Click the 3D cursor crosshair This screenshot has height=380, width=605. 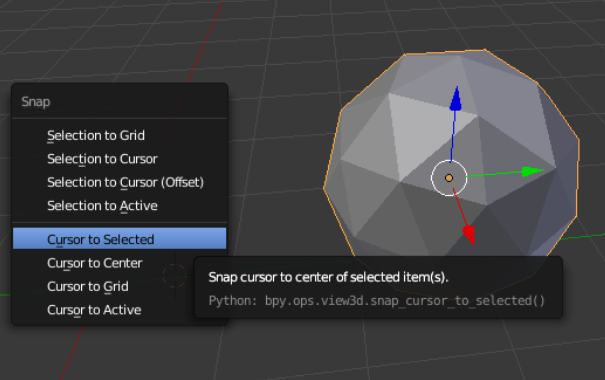pos(175,275)
